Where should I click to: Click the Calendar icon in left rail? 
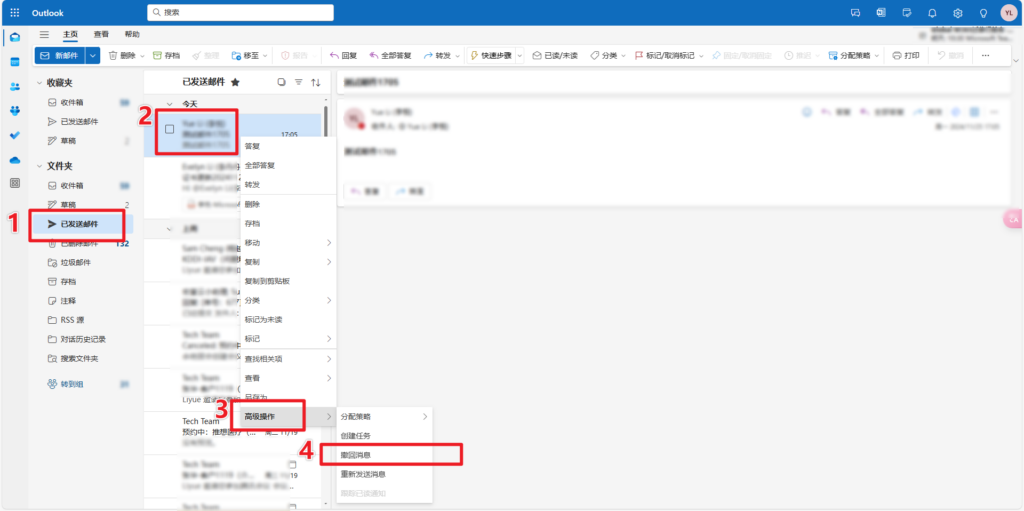click(x=14, y=62)
